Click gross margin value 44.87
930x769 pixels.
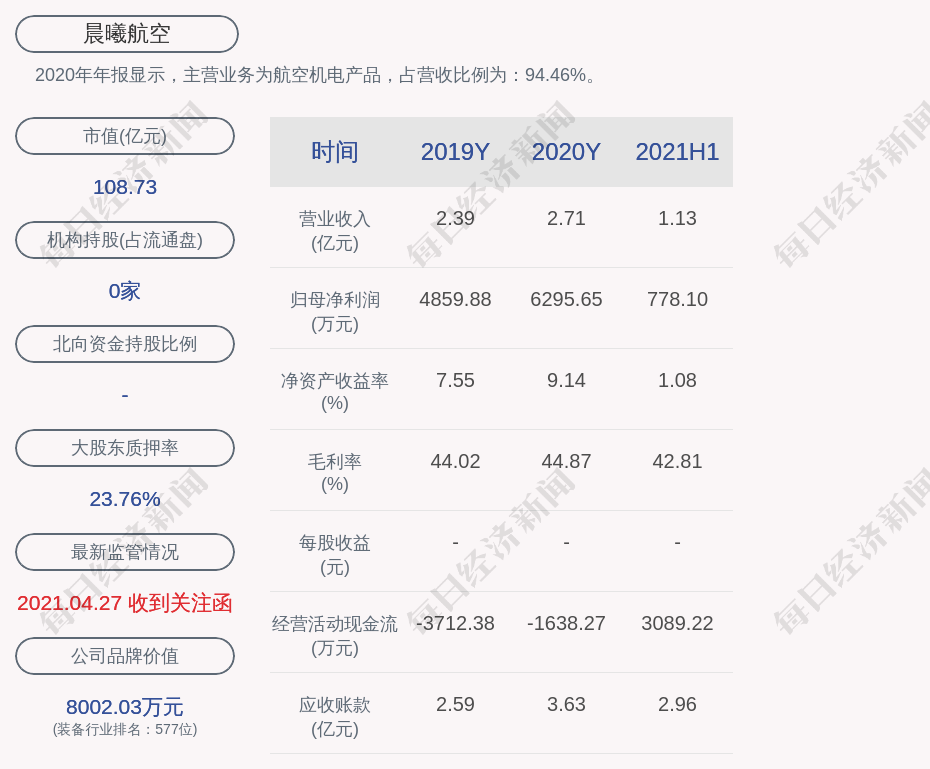(x=566, y=461)
